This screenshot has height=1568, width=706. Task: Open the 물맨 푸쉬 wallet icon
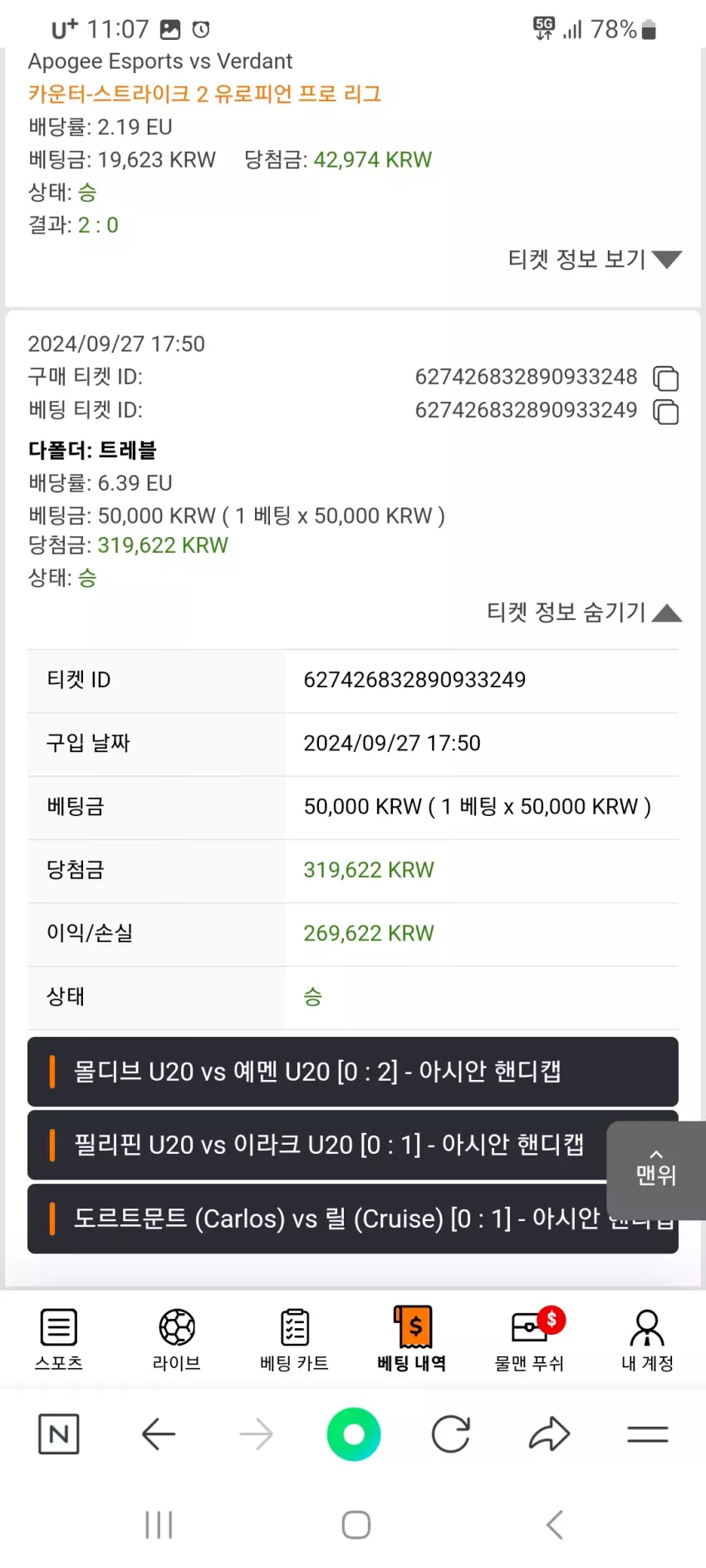click(533, 1326)
